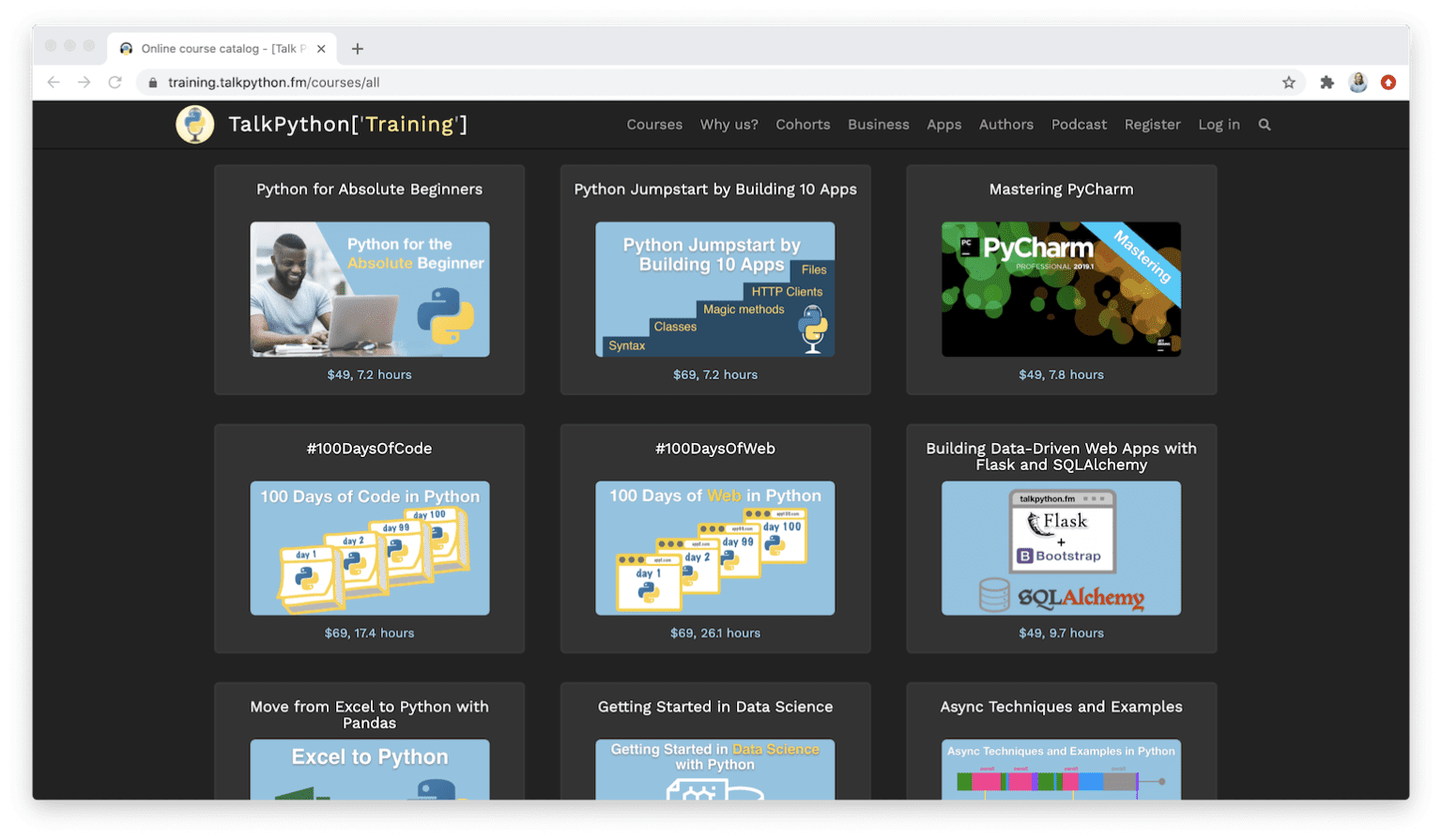Open the browser extensions puzzle icon
1442x840 pixels.
coord(1327,82)
